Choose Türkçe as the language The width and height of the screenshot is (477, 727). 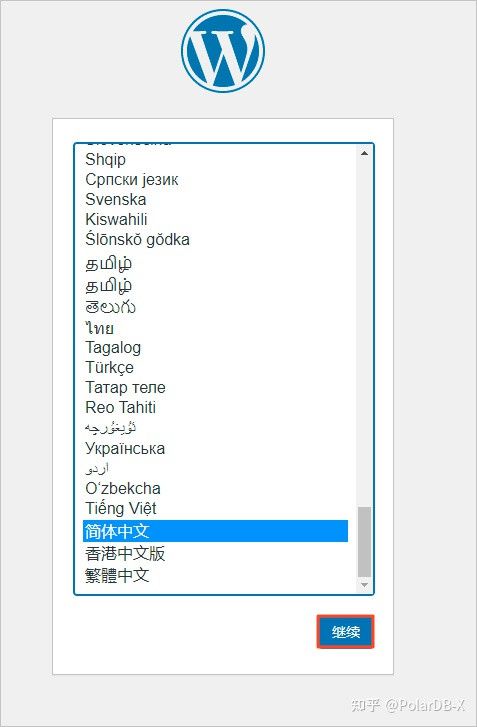216,367
